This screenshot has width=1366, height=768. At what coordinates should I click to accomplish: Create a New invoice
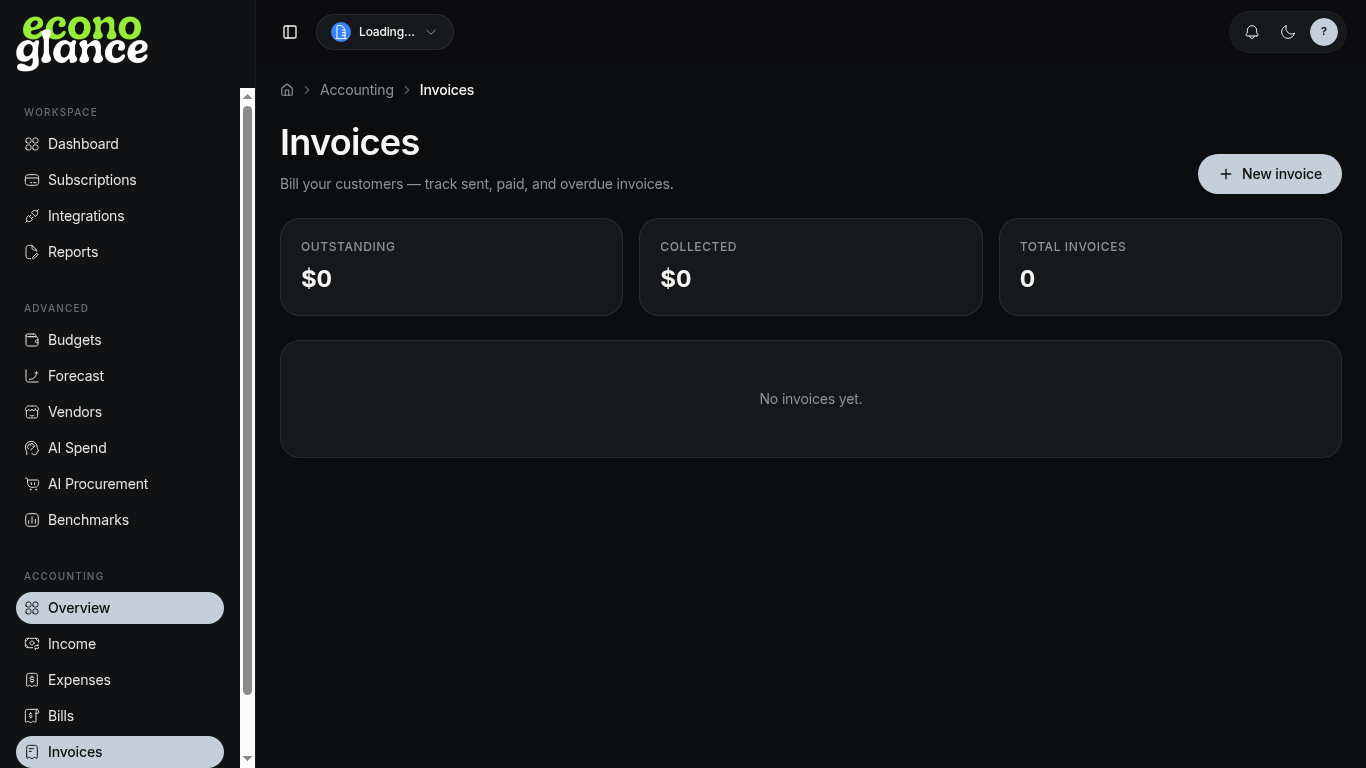1270,174
